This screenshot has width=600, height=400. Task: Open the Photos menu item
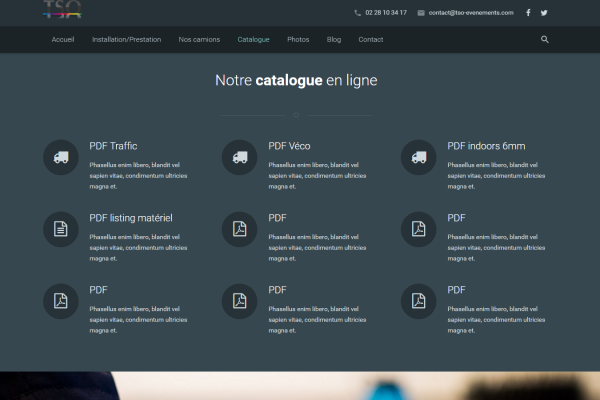[298, 39]
